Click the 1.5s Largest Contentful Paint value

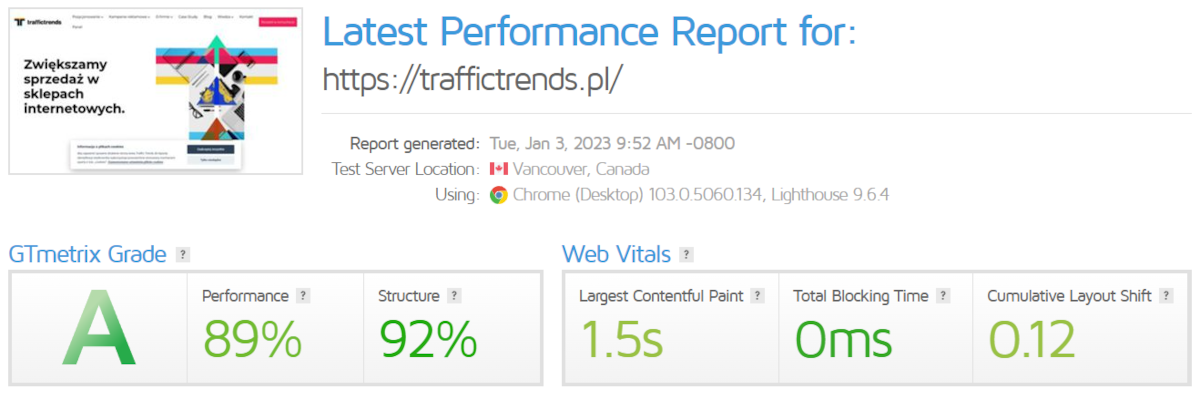pyautogui.click(x=622, y=339)
